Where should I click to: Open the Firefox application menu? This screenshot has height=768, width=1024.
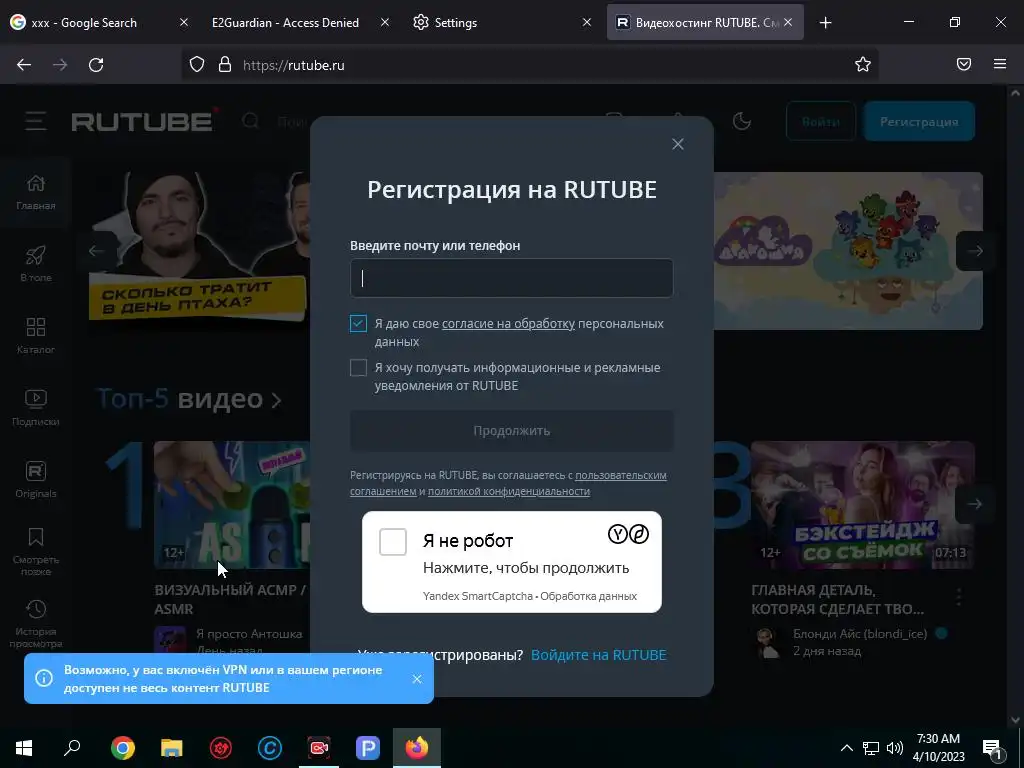(1000, 64)
